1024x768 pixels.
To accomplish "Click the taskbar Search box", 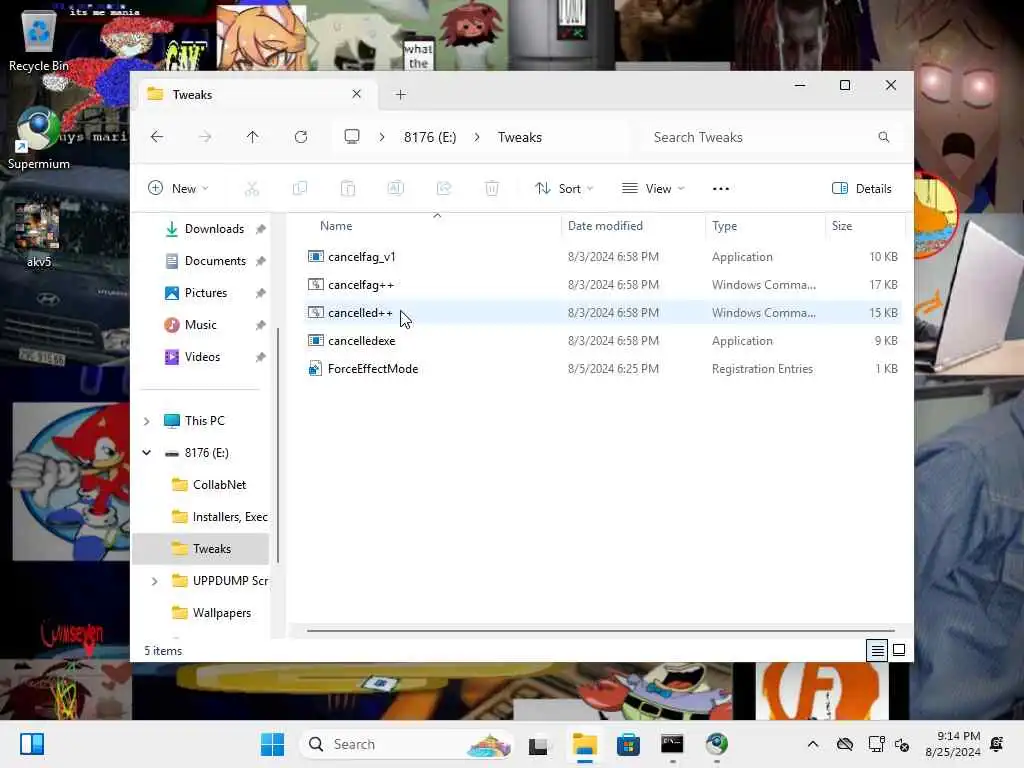I will (x=406, y=744).
